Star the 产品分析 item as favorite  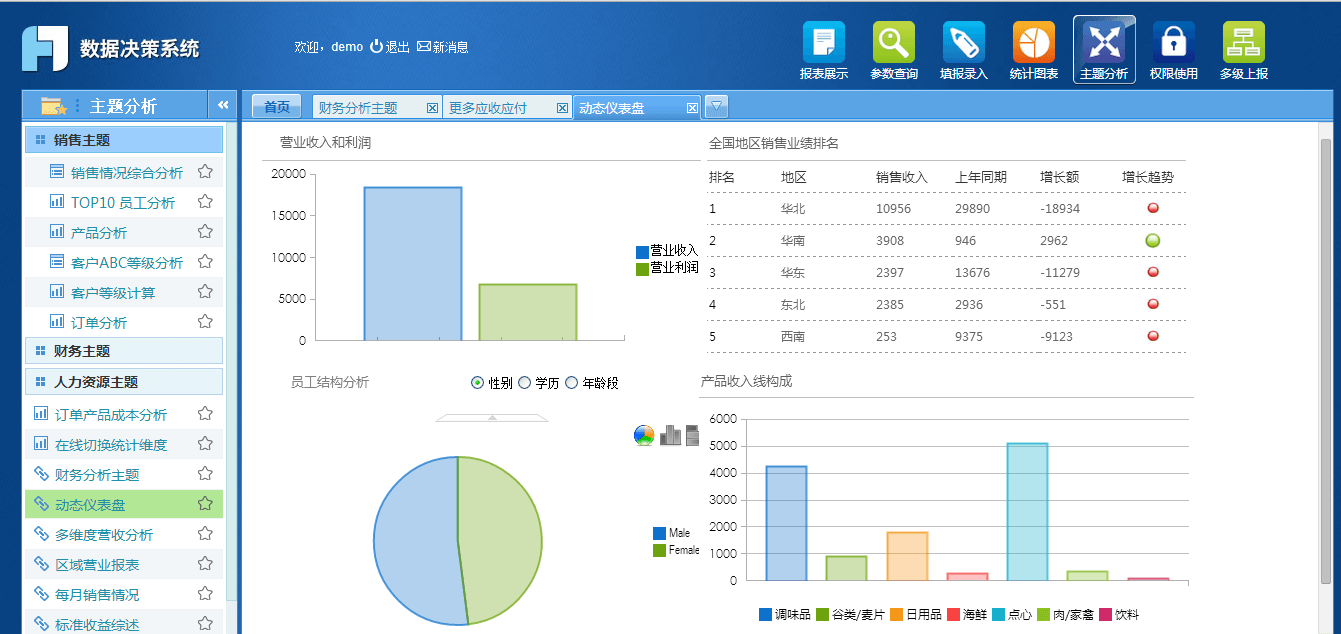pyautogui.click(x=205, y=232)
